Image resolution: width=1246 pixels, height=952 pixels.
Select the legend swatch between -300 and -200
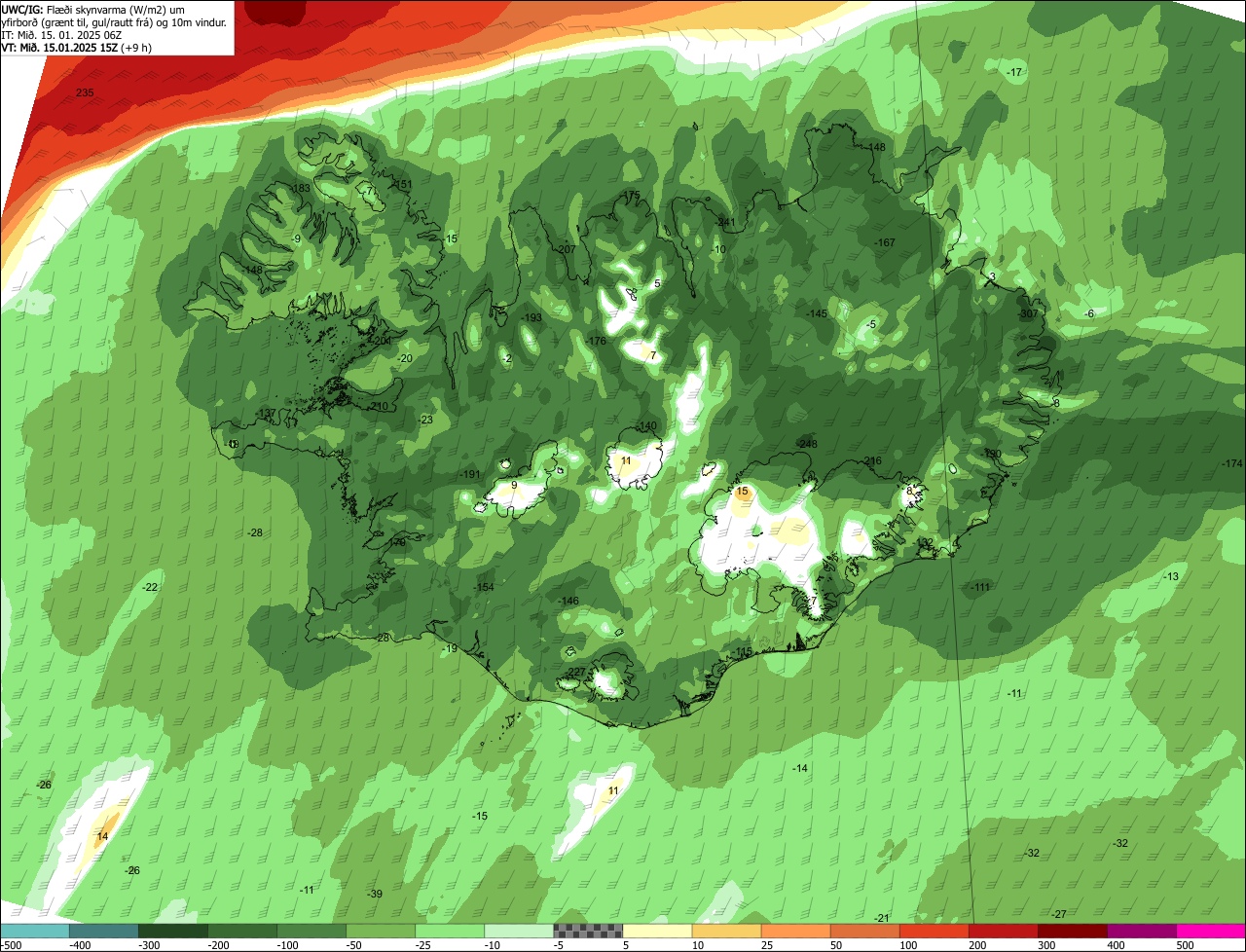click(x=173, y=931)
